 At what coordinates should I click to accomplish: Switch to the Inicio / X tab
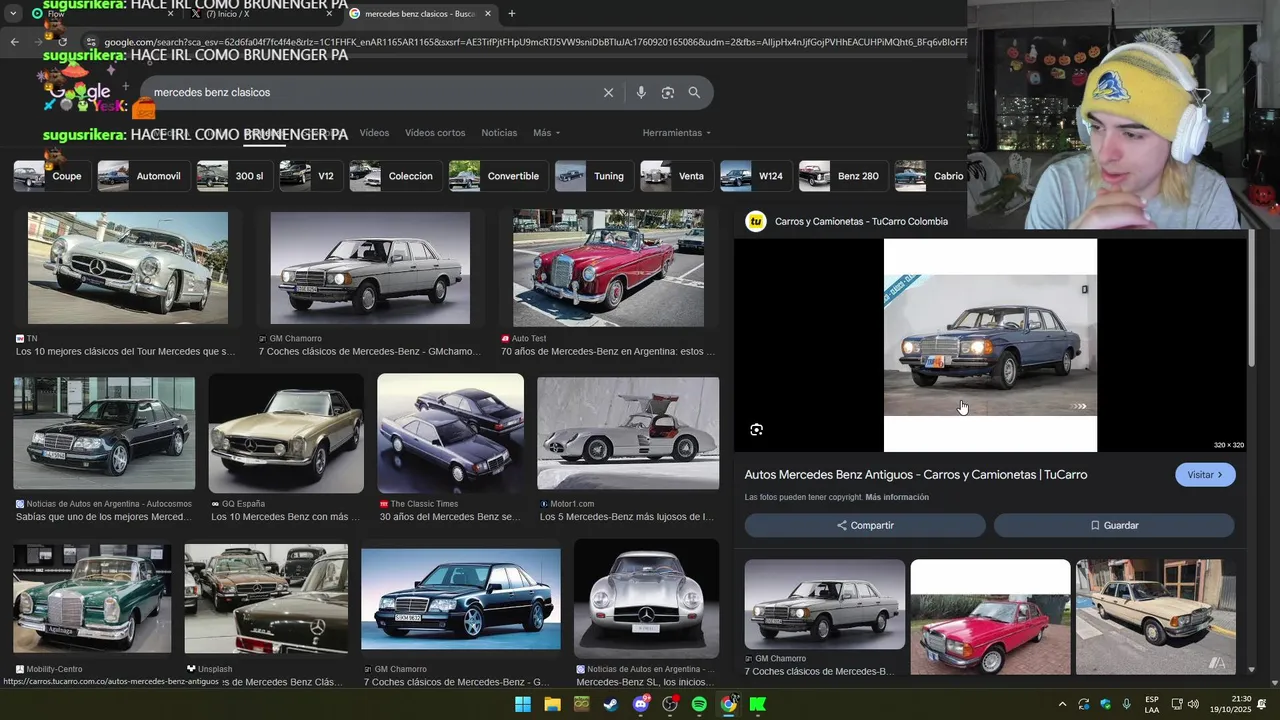(x=255, y=14)
